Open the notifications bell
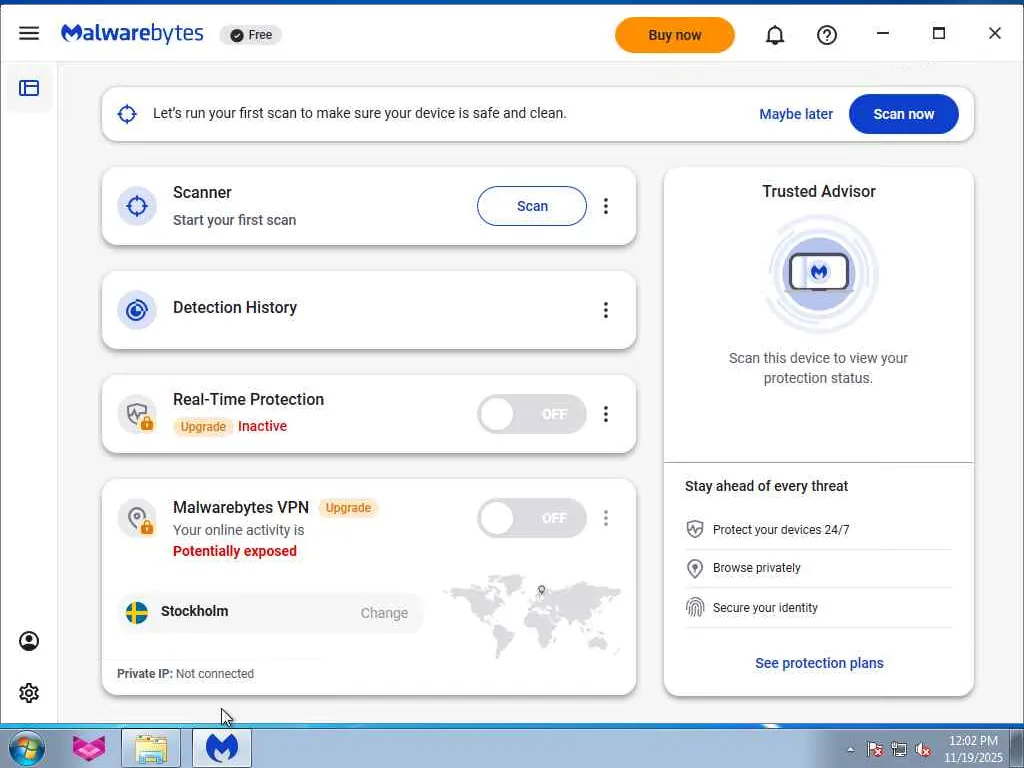 tap(775, 35)
